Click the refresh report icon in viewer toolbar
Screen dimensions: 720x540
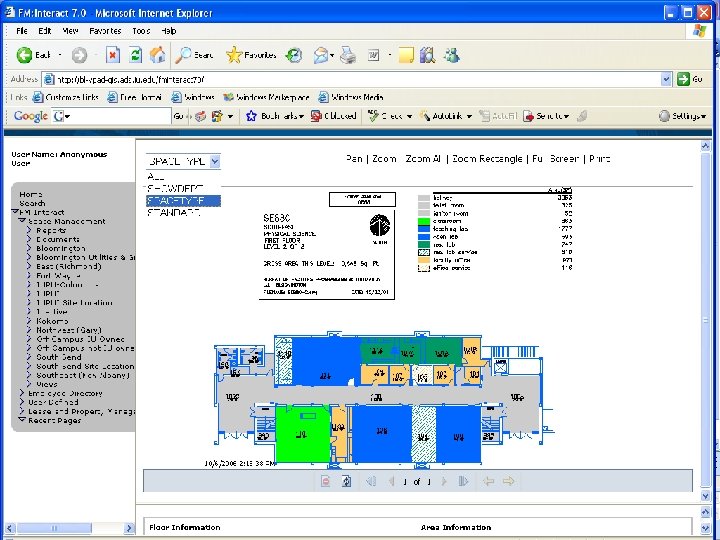347,481
